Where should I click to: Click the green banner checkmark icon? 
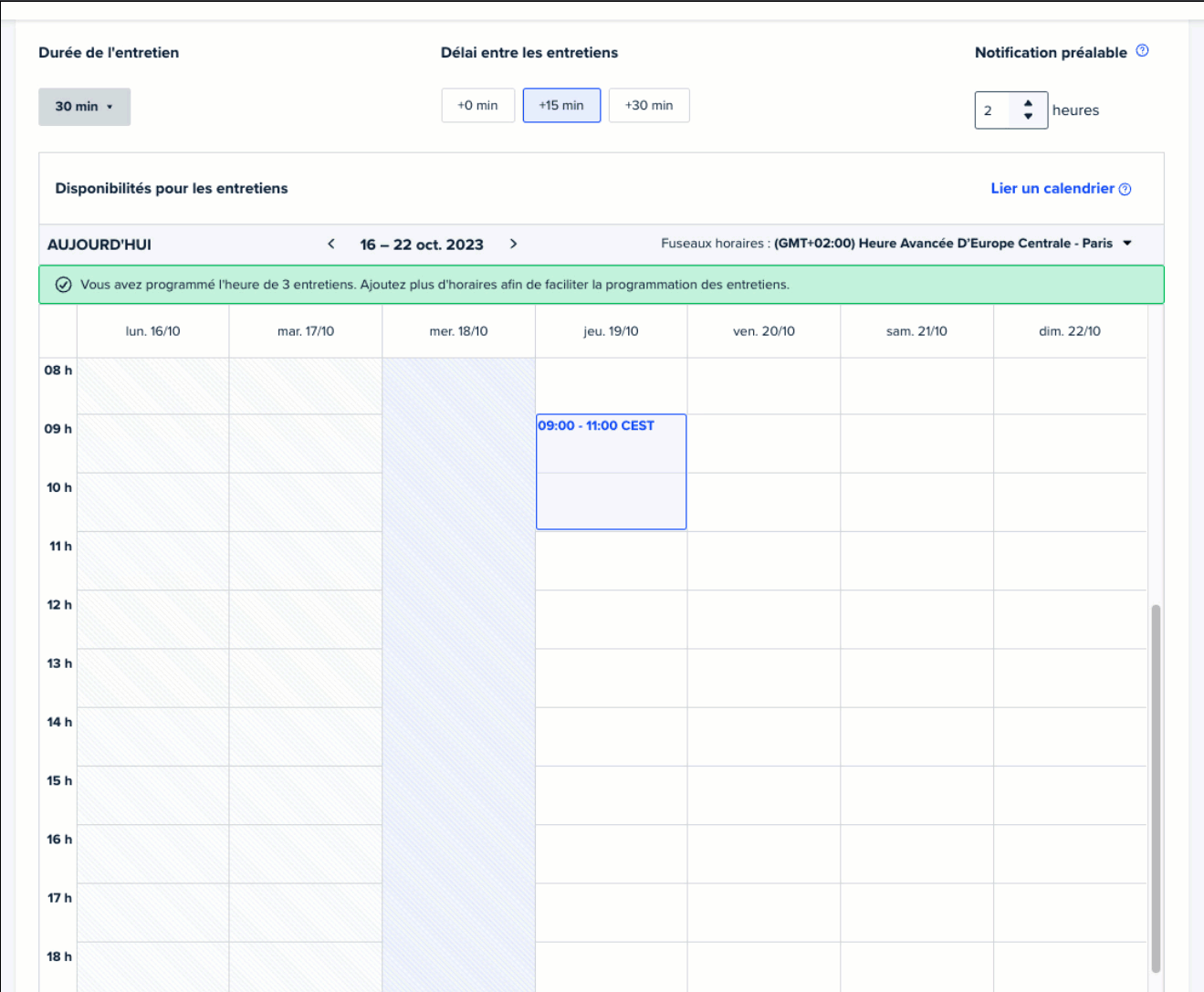tap(63, 285)
